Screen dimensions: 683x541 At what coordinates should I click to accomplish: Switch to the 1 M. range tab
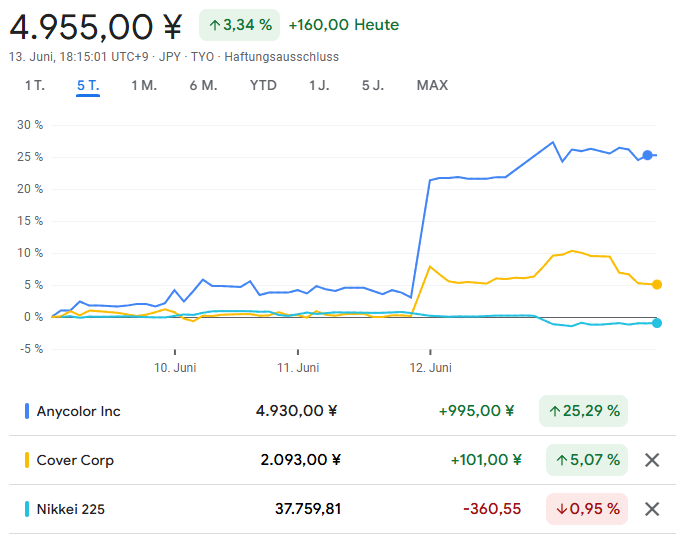(144, 85)
